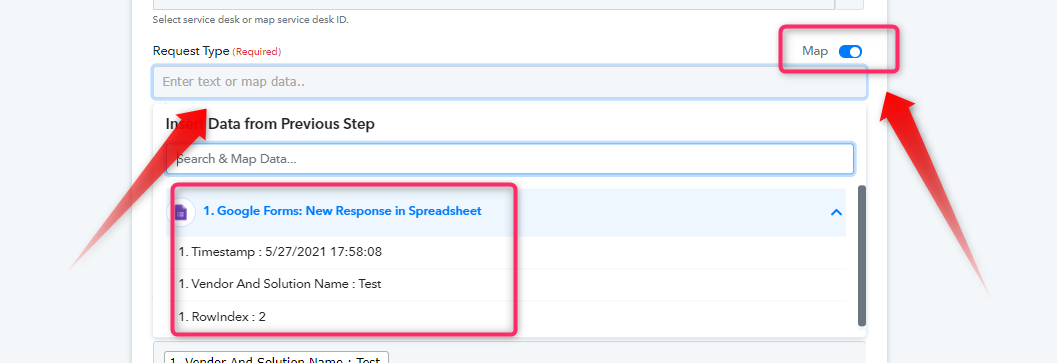The height and width of the screenshot is (363, 1057).
Task: Choose the RowIndex : 2 entry
Action: point(222,316)
